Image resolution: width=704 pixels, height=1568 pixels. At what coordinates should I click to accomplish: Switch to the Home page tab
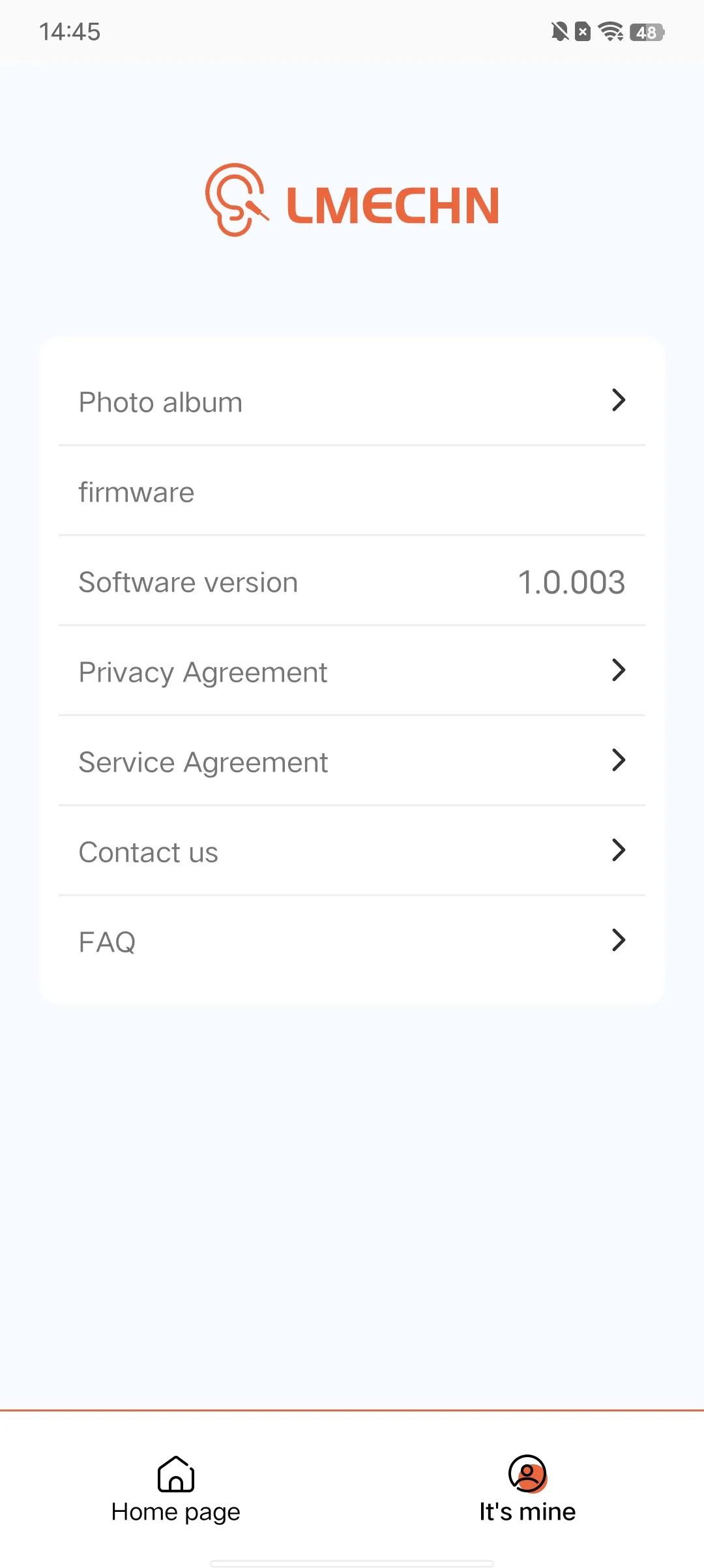(176, 1511)
